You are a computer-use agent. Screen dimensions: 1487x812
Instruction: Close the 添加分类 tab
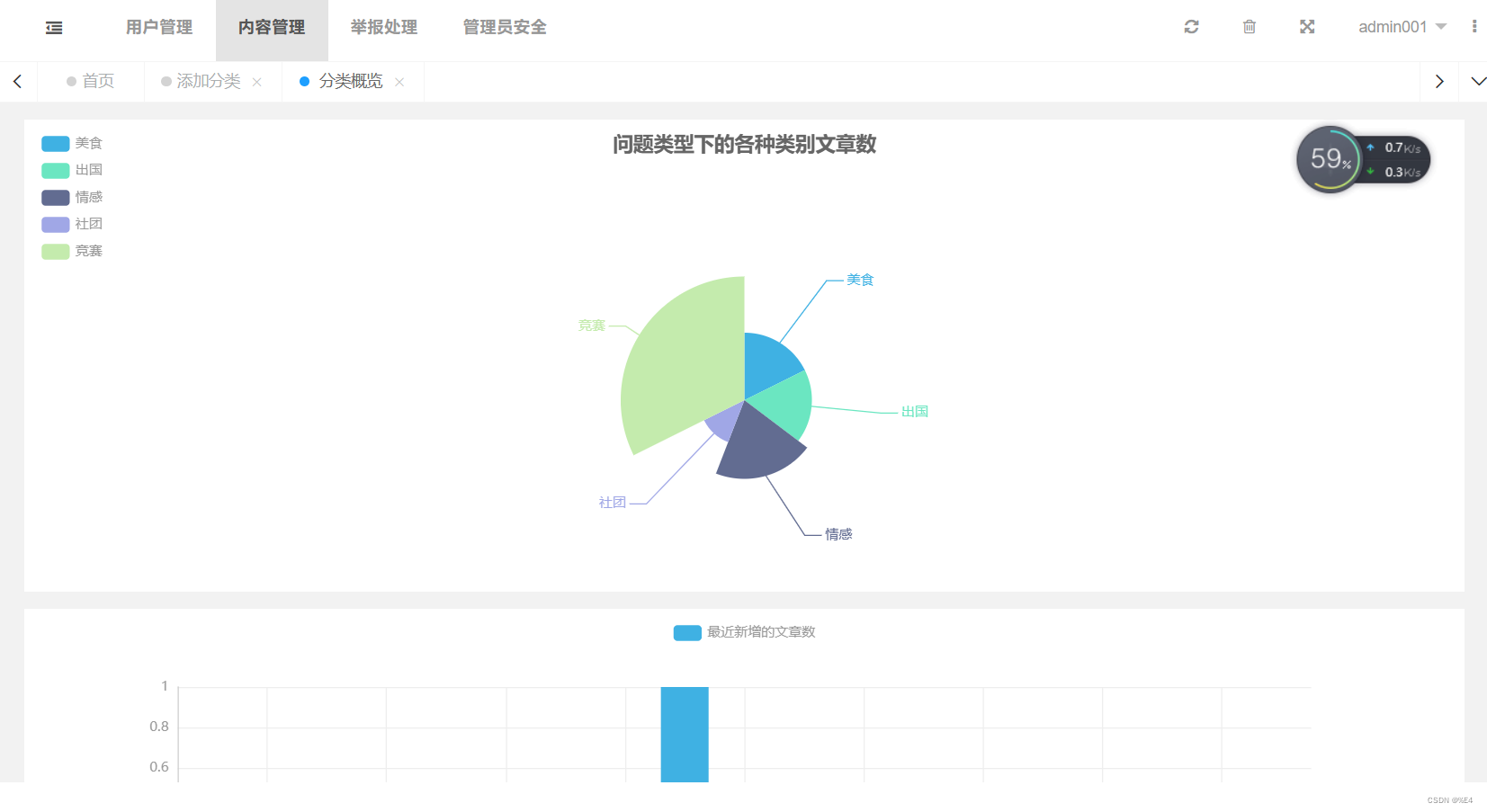(257, 82)
